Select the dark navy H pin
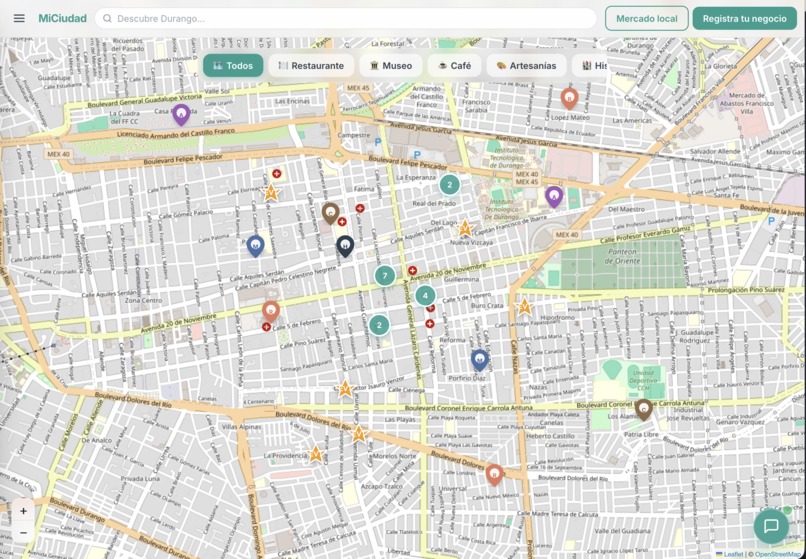Viewport: 806px width, 559px height. 345,246
